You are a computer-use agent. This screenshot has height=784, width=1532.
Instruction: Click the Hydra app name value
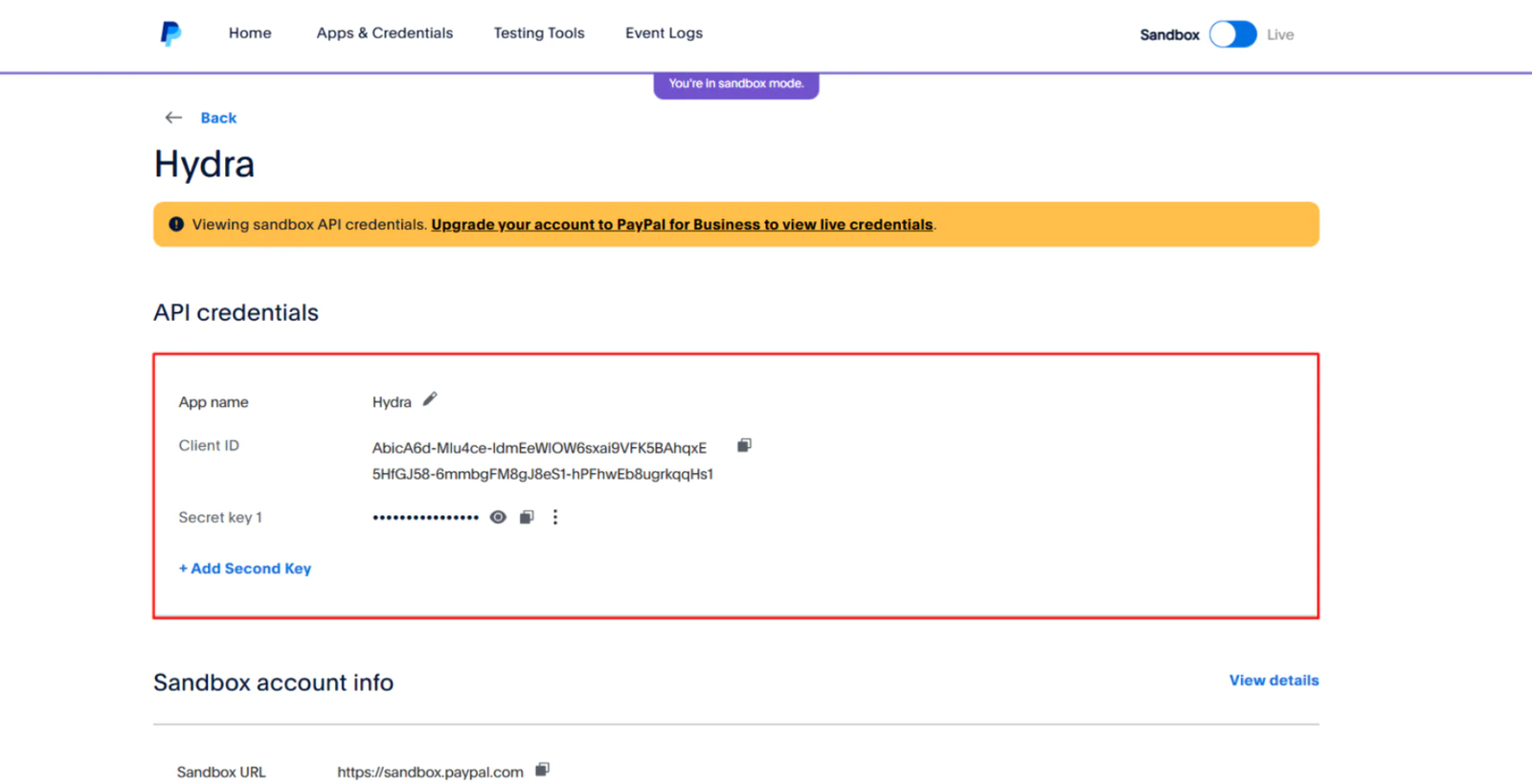point(392,402)
